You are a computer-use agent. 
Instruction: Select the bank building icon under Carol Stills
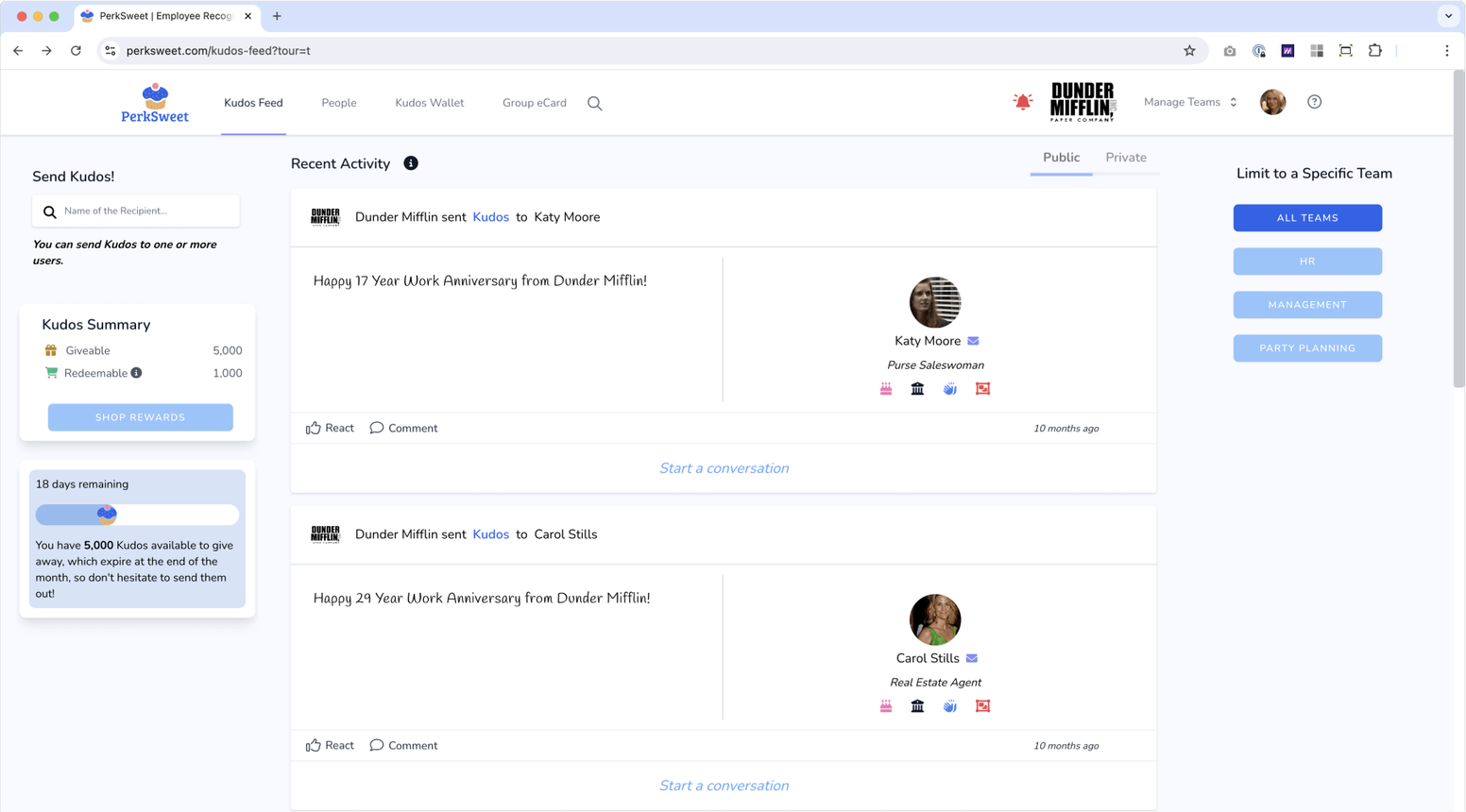point(917,706)
